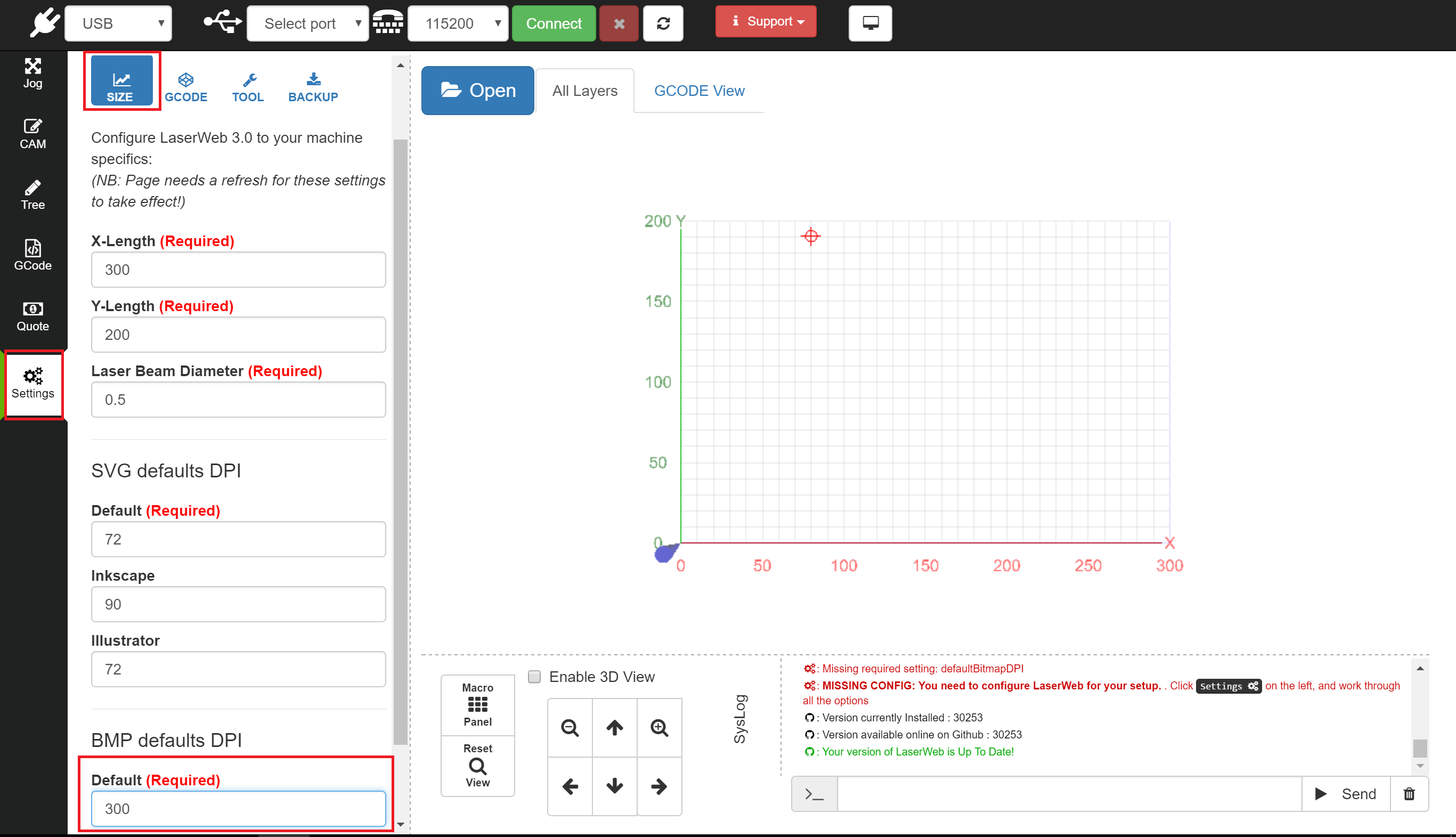Click the SysLog scrollbar thumb
This screenshot has height=837, width=1456.
[x=1420, y=748]
